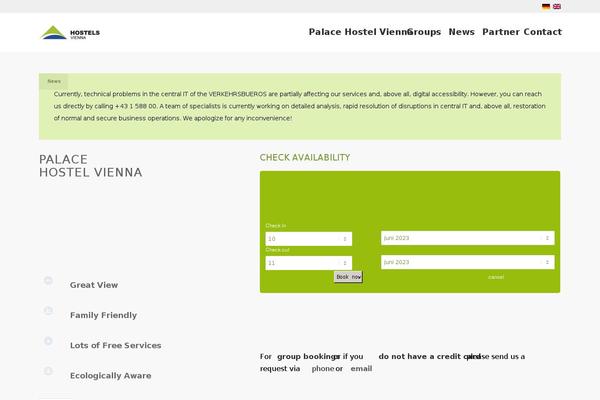
Task: Click the icon beside Great View
Action: pyautogui.click(x=48, y=281)
